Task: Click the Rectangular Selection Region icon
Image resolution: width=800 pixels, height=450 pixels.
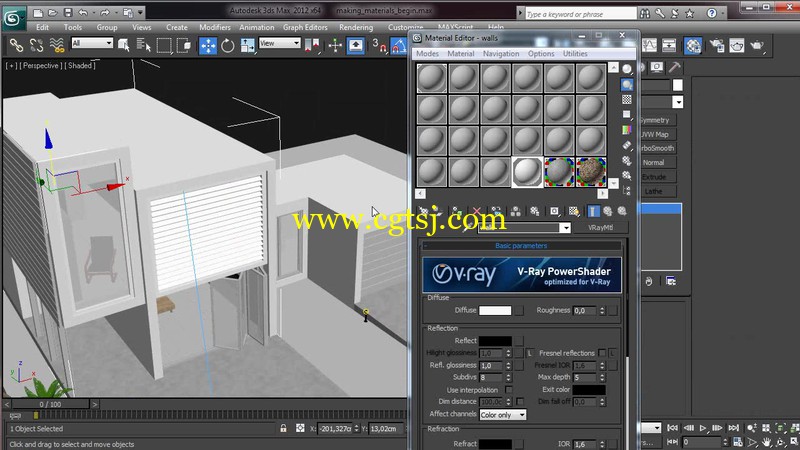Action: click(164, 45)
